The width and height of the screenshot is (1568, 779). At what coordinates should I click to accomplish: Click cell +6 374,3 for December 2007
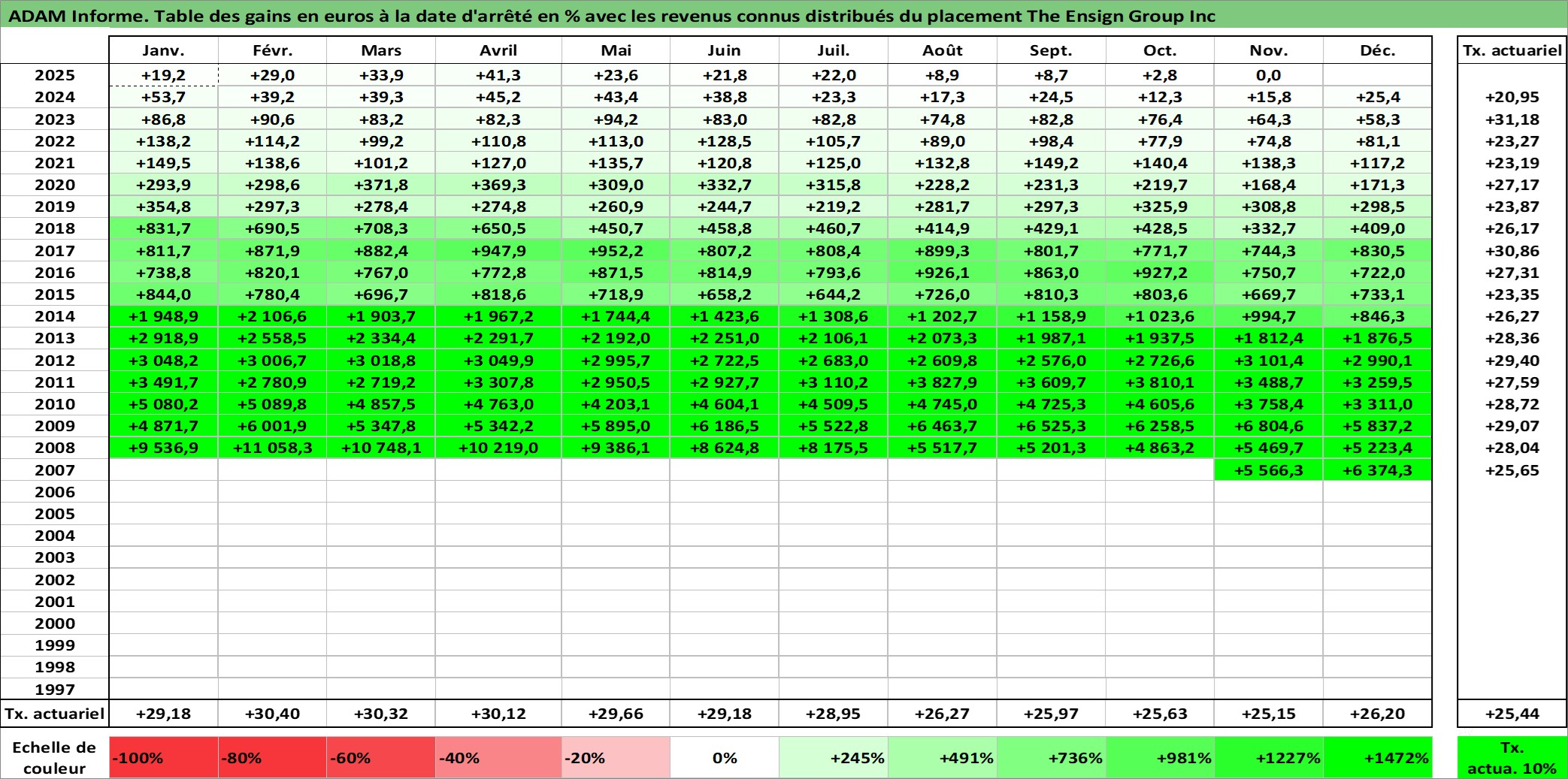[x=1377, y=470]
